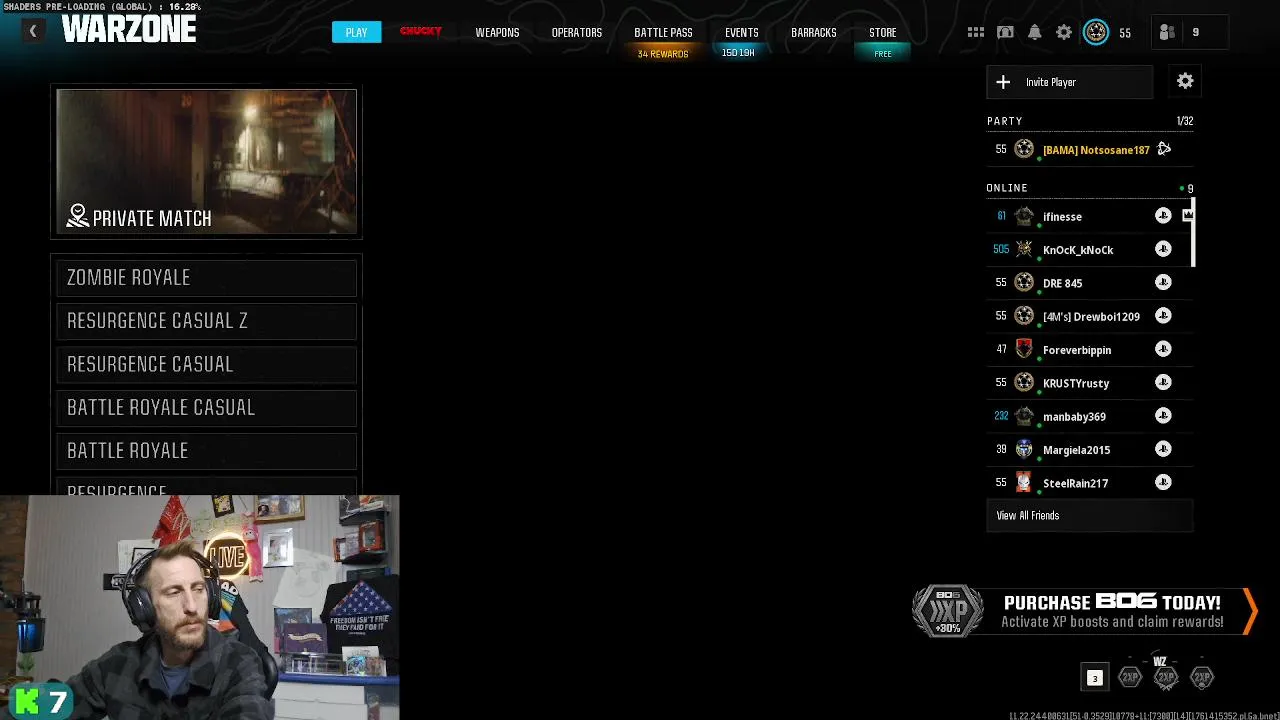Click the rank emblem beside Notsosane187 in Party
Screen dimensions: 1280x720
click(1024, 149)
